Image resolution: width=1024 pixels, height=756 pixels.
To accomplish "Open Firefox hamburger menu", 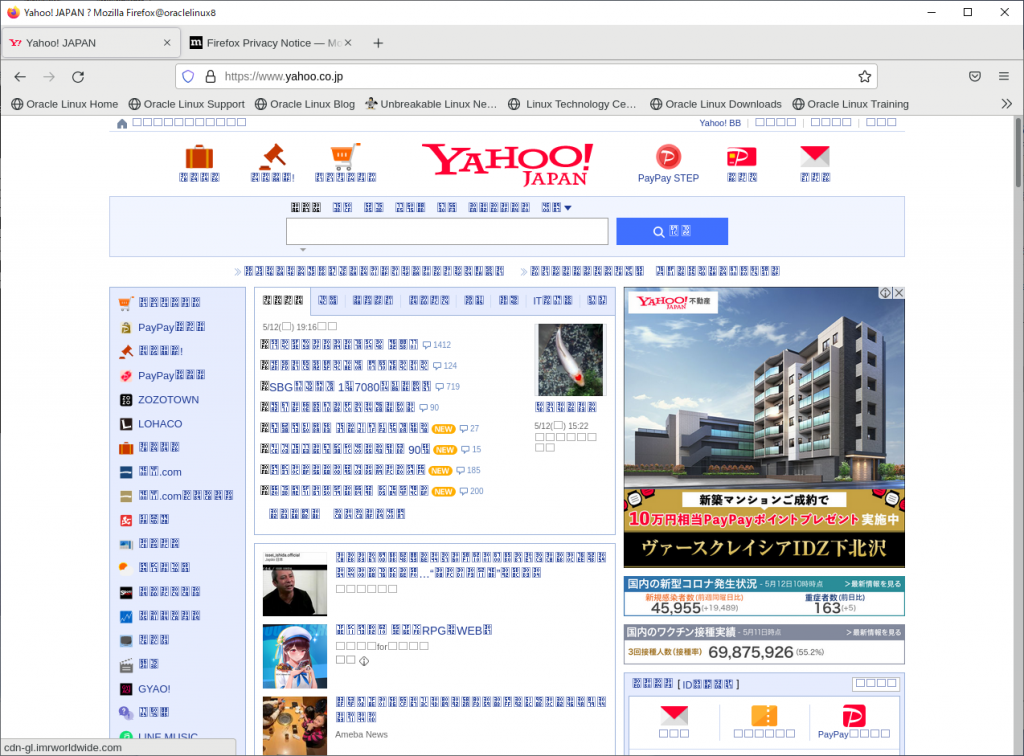I will tap(1004, 76).
